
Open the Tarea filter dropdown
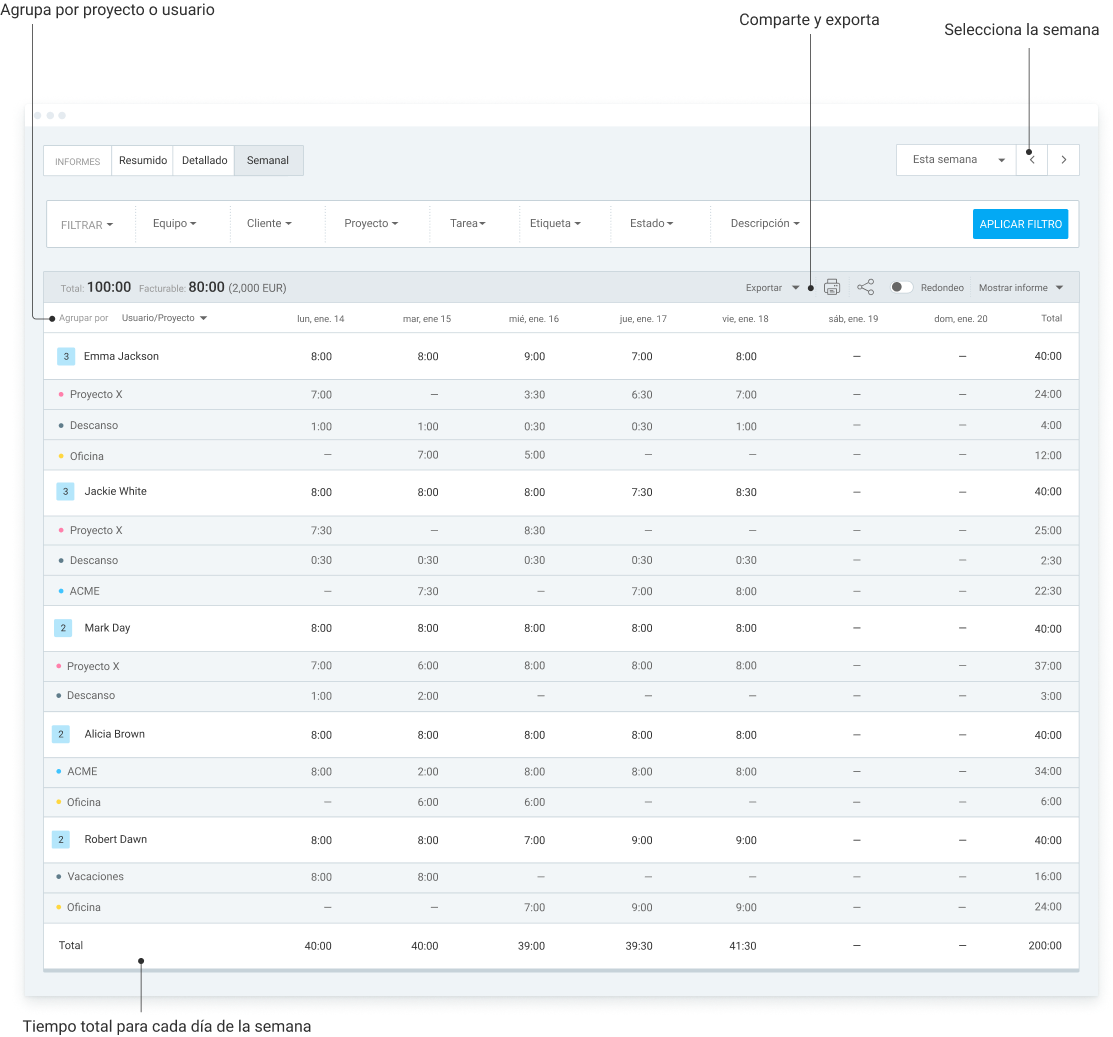[468, 224]
